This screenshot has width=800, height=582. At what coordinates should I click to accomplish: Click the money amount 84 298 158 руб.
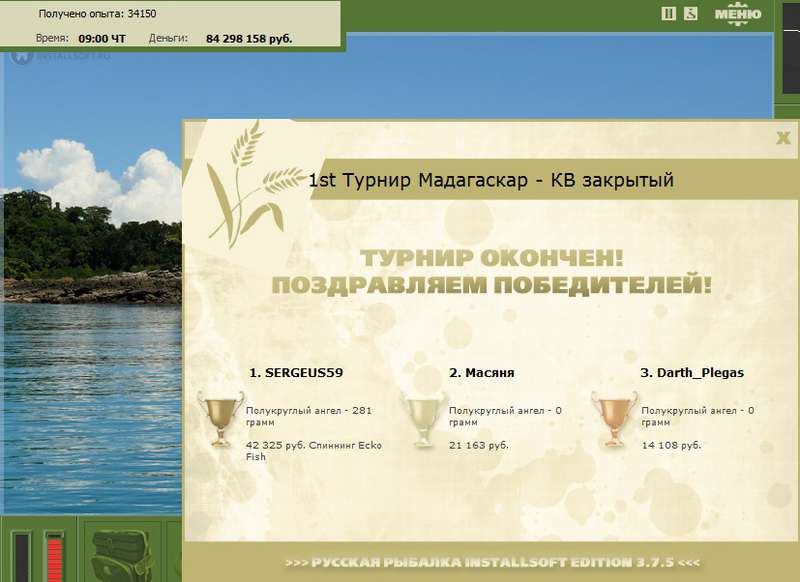249,39
